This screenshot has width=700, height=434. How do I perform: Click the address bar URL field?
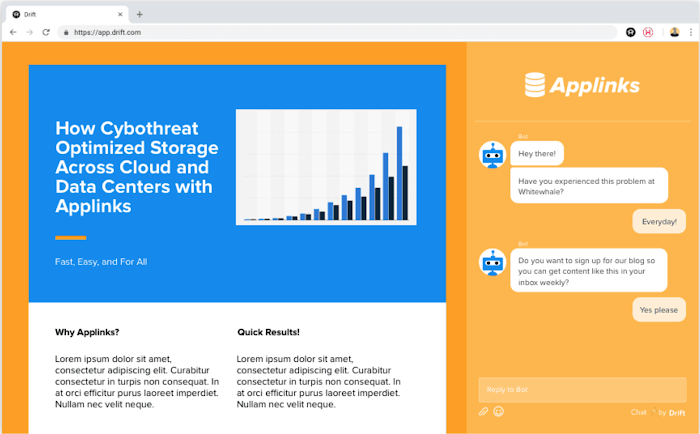click(x=337, y=32)
